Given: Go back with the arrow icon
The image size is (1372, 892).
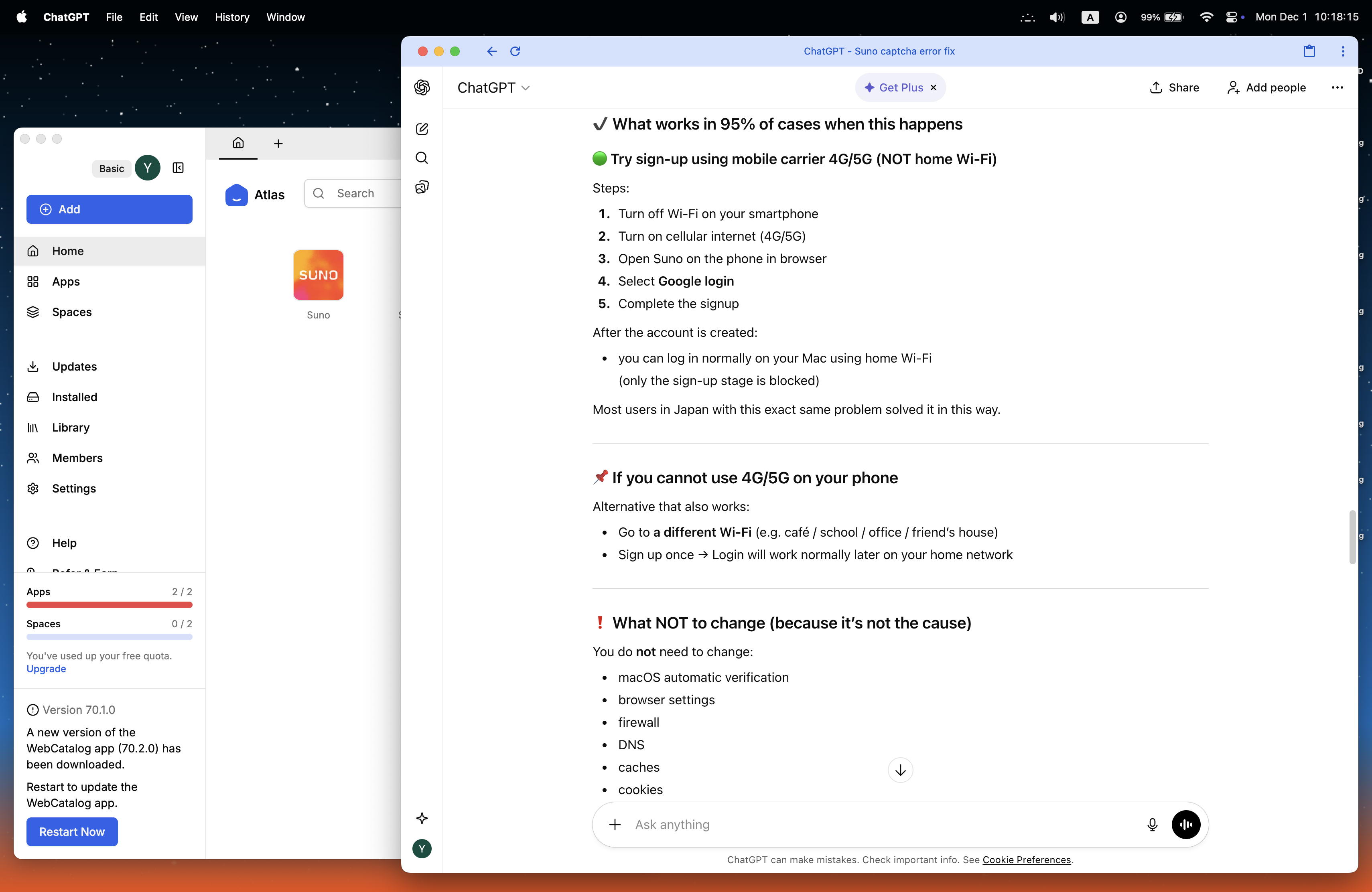Looking at the screenshot, I should [491, 51].
